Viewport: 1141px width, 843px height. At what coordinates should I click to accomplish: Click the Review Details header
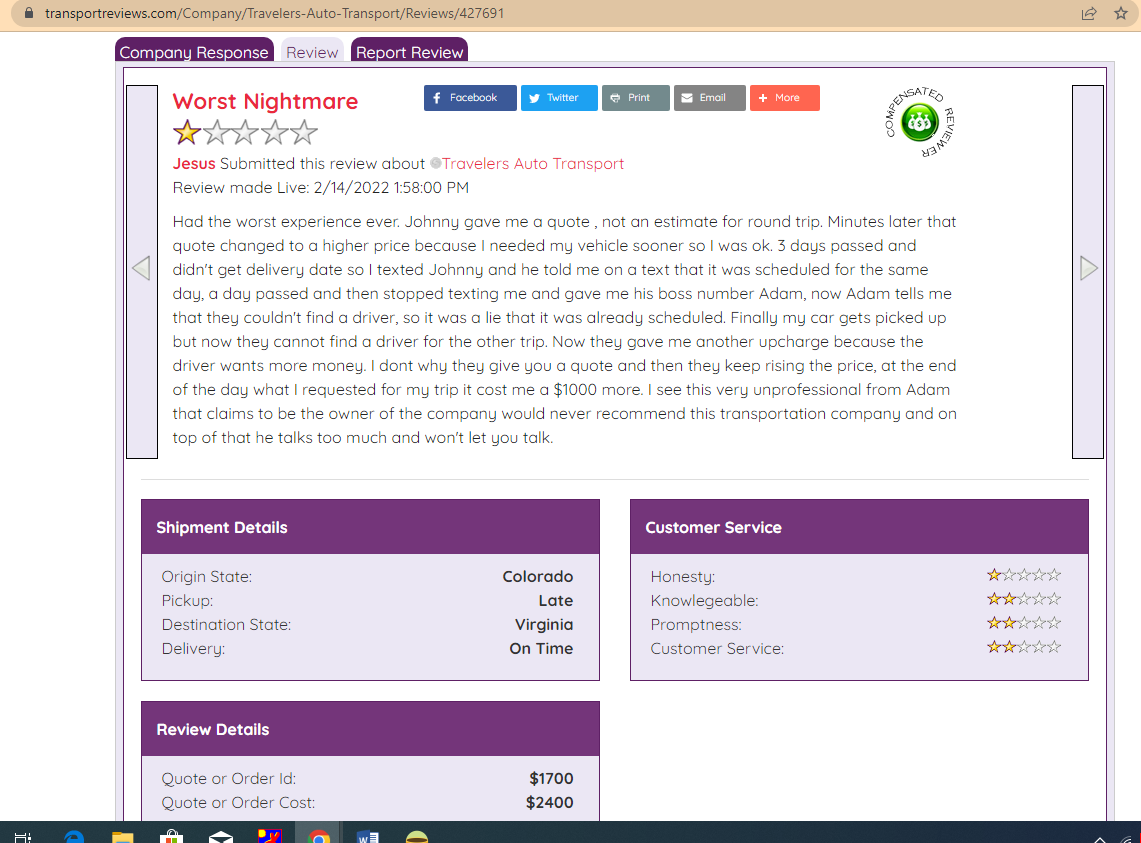tap(370, 729)
